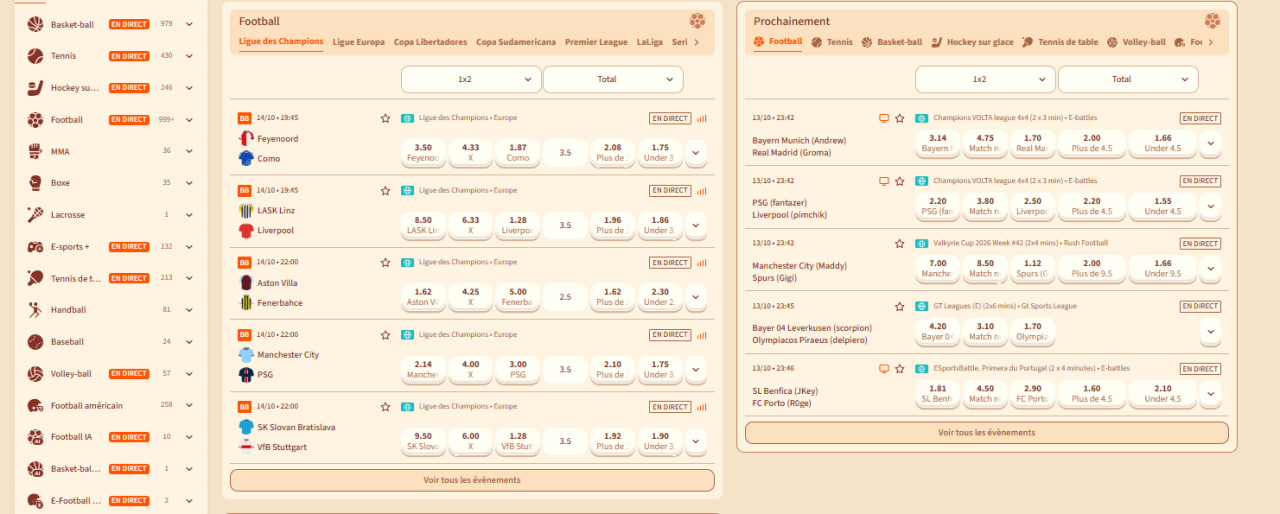Toggle favorite star for Manchester City vs PSG
This screenshot has width=1280, height=514.
(x=385, y=335)
